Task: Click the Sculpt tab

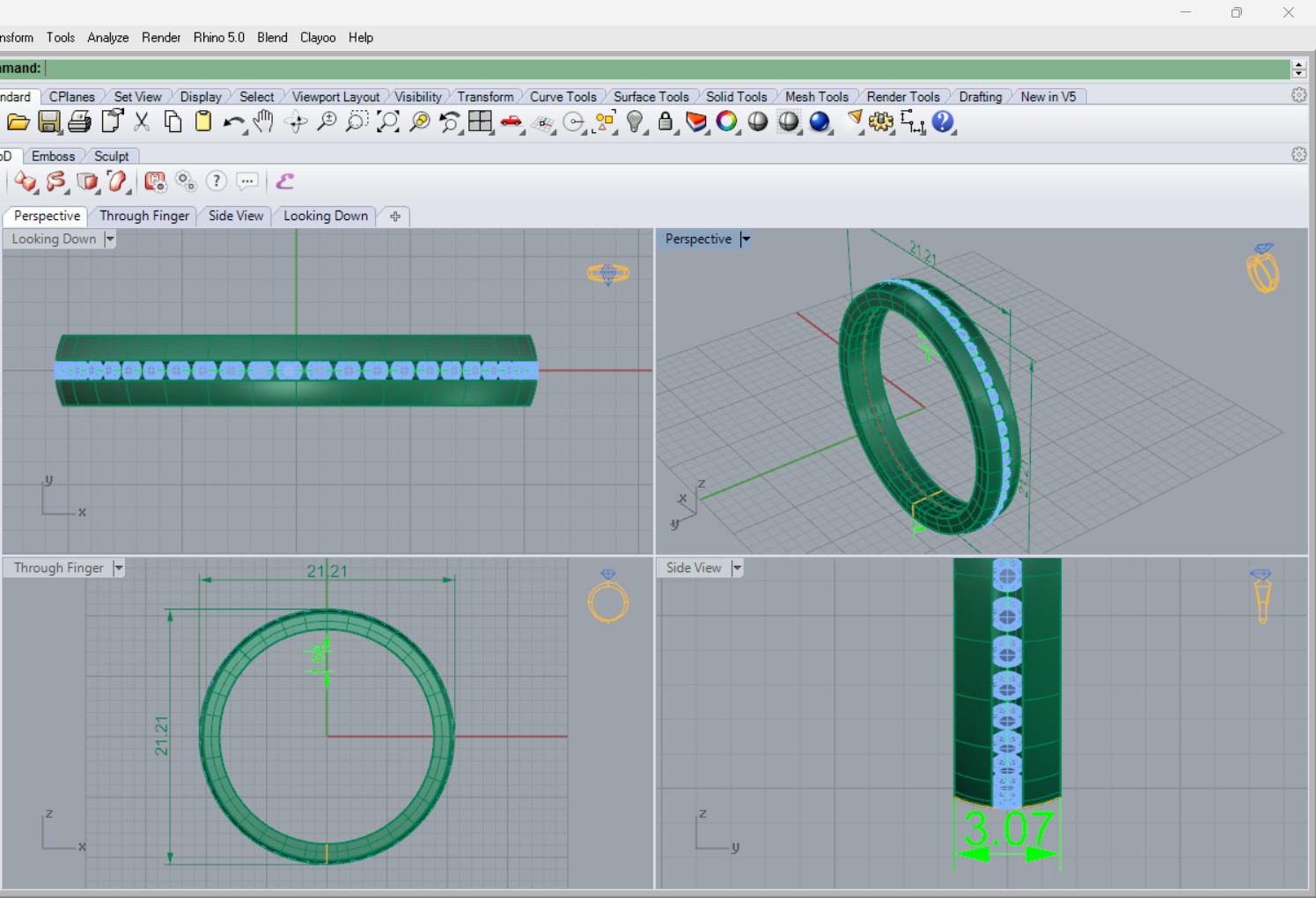Action: (x=112, y=156)
